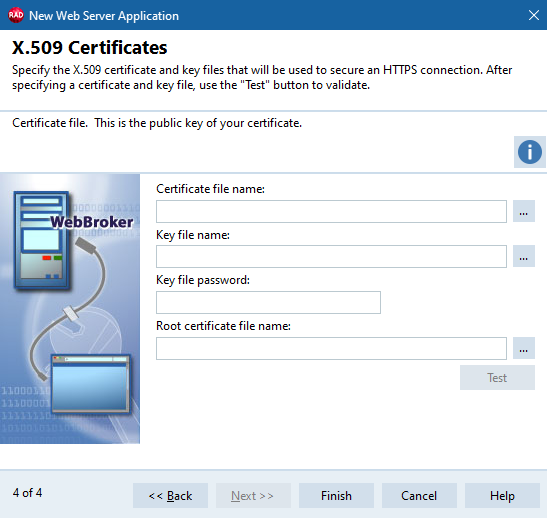Click Finish to complete the wizard
Viewport: 547px width, 518px height.
click(x=336, y=495)
